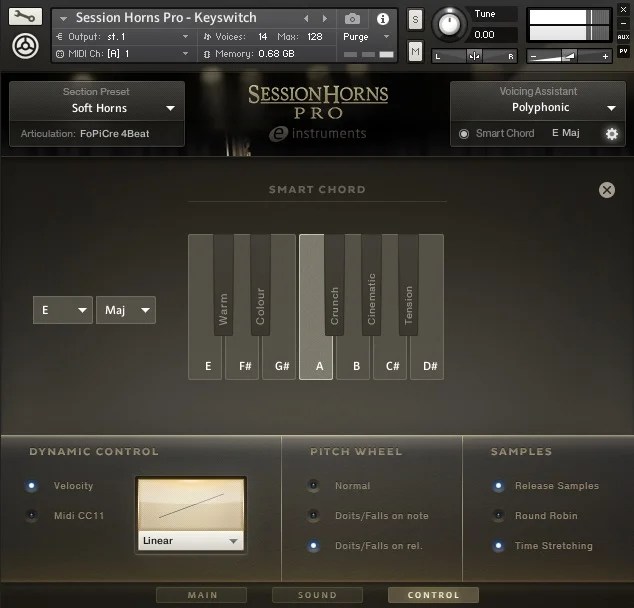
Task: Expand the instrument name dropdown arrow
Action: pos(63,19)
